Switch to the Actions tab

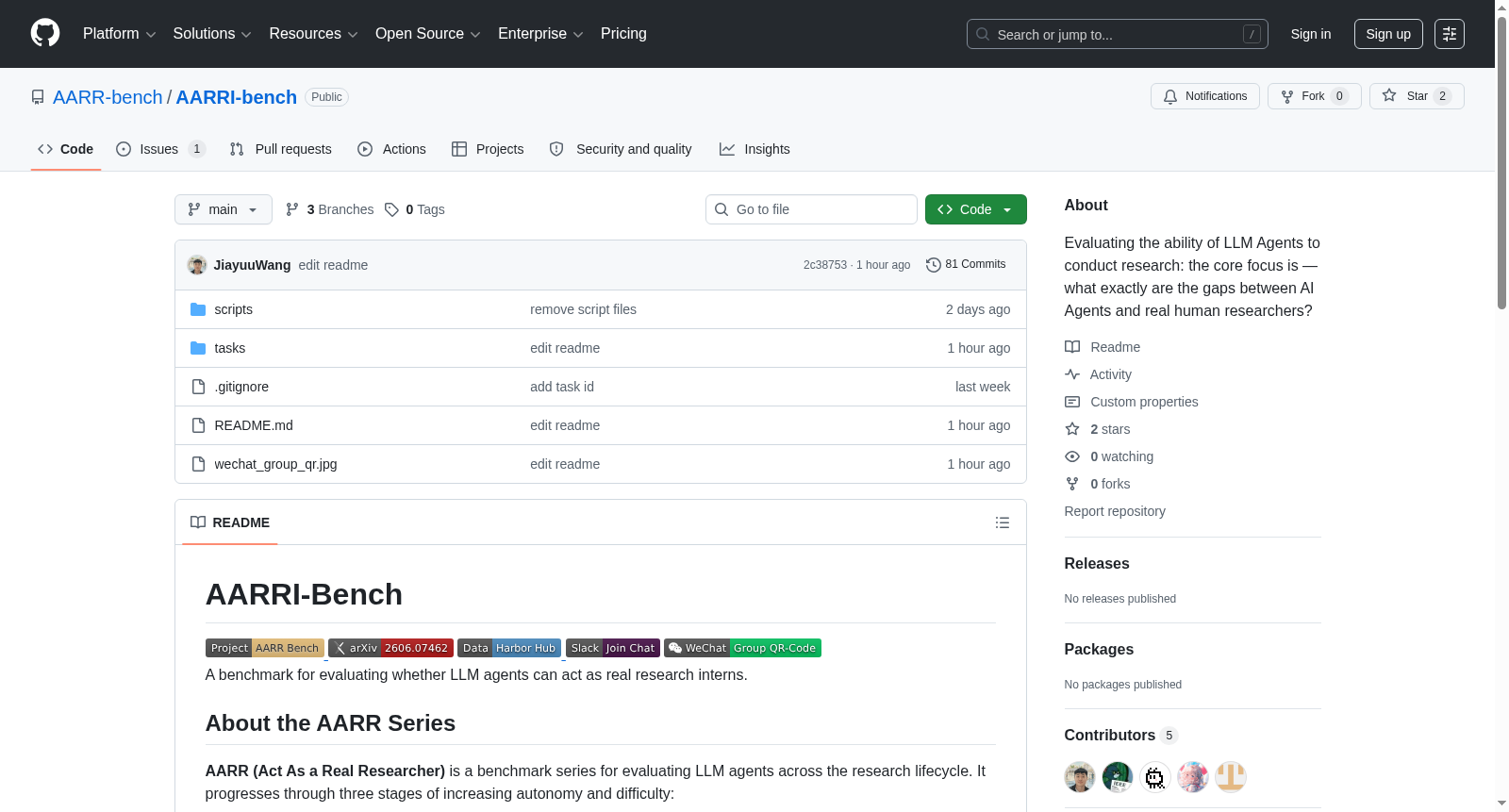pyautogui.click(x=392, y=149)
